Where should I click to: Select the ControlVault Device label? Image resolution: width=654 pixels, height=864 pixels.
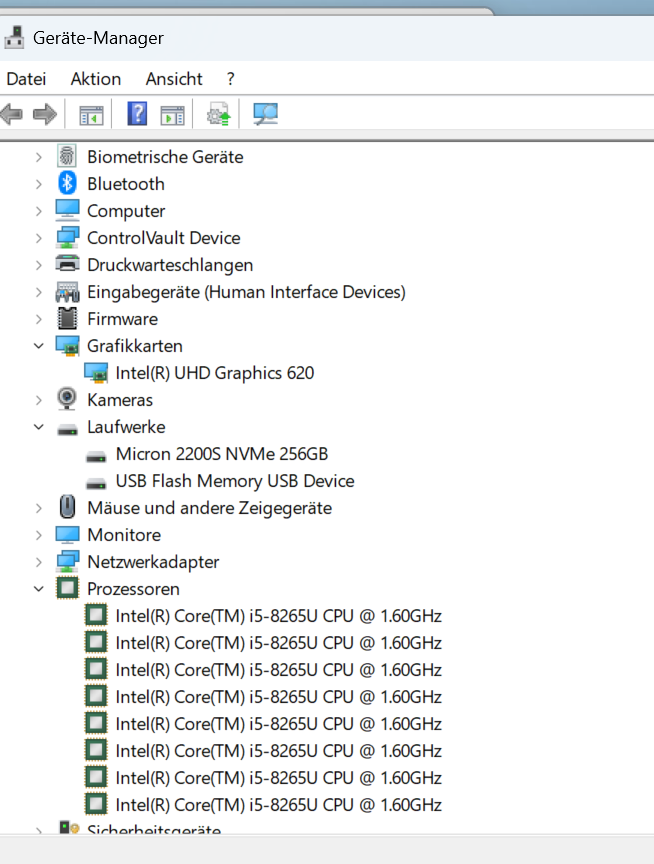(164, 238)
